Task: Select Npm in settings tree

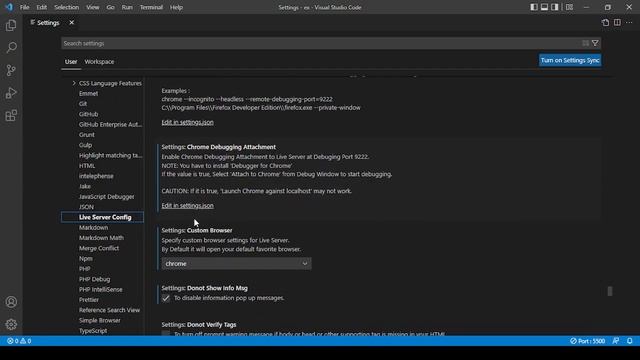Action: [86, 258]
